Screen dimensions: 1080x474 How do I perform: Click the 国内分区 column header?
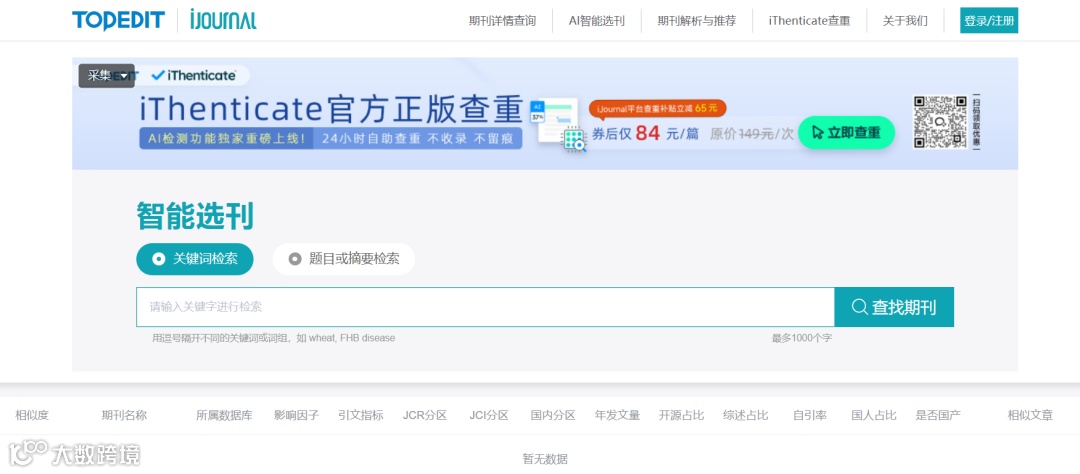pyautogui.click(x=553, y=415)
